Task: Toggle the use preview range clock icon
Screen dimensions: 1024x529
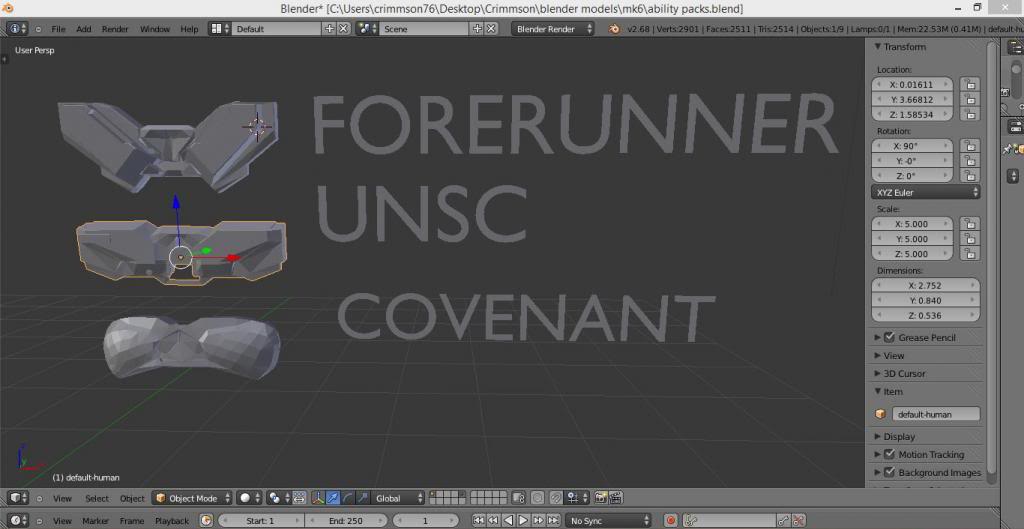Action: [x=206, y=521]
